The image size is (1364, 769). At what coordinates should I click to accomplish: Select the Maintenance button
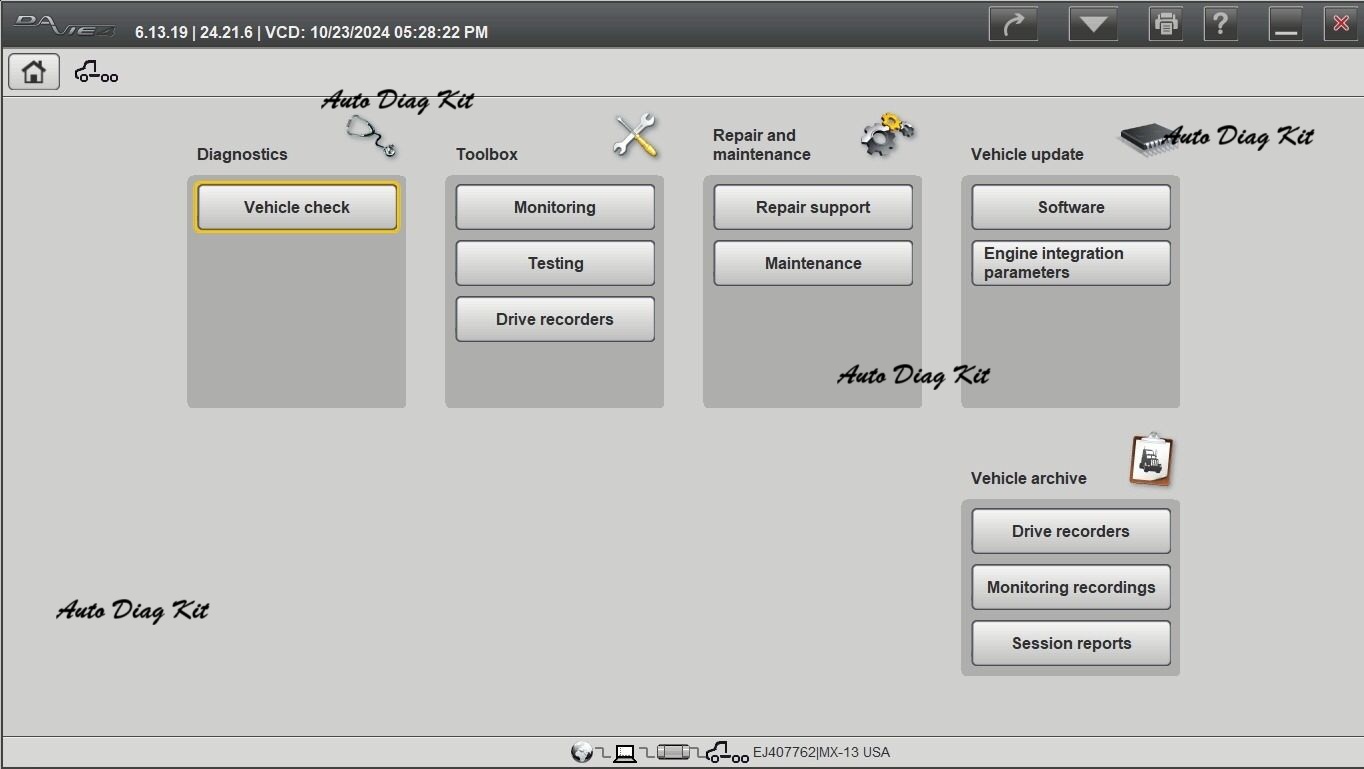(813, 263)
